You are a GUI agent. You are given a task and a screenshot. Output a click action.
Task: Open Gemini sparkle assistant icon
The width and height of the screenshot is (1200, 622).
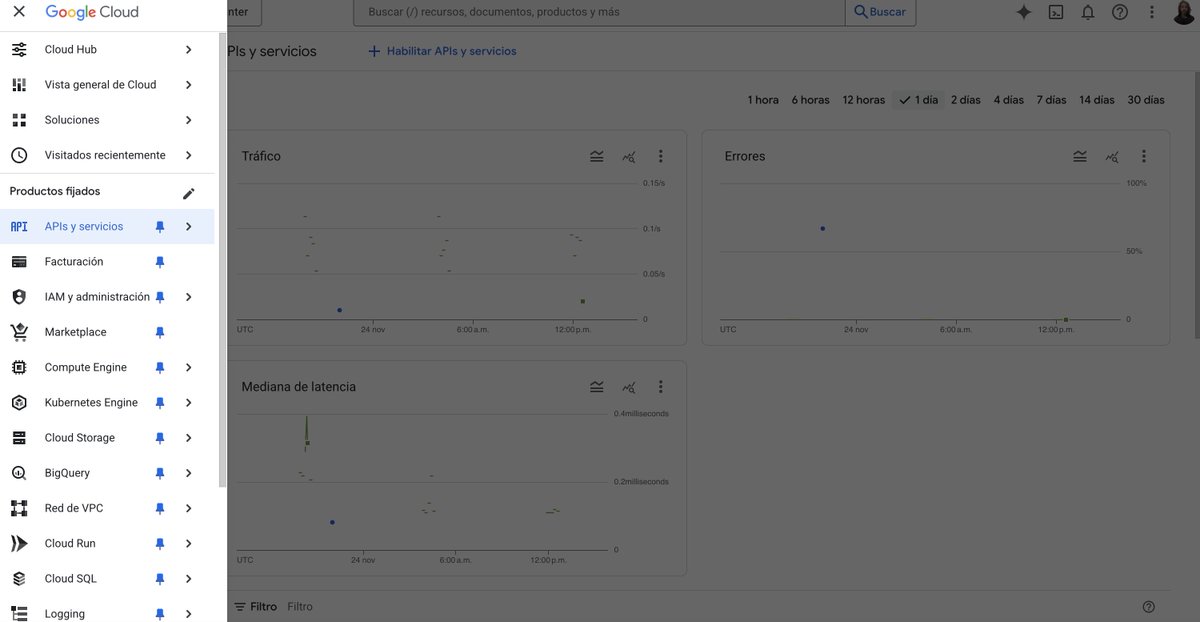tap(1024, 12)
